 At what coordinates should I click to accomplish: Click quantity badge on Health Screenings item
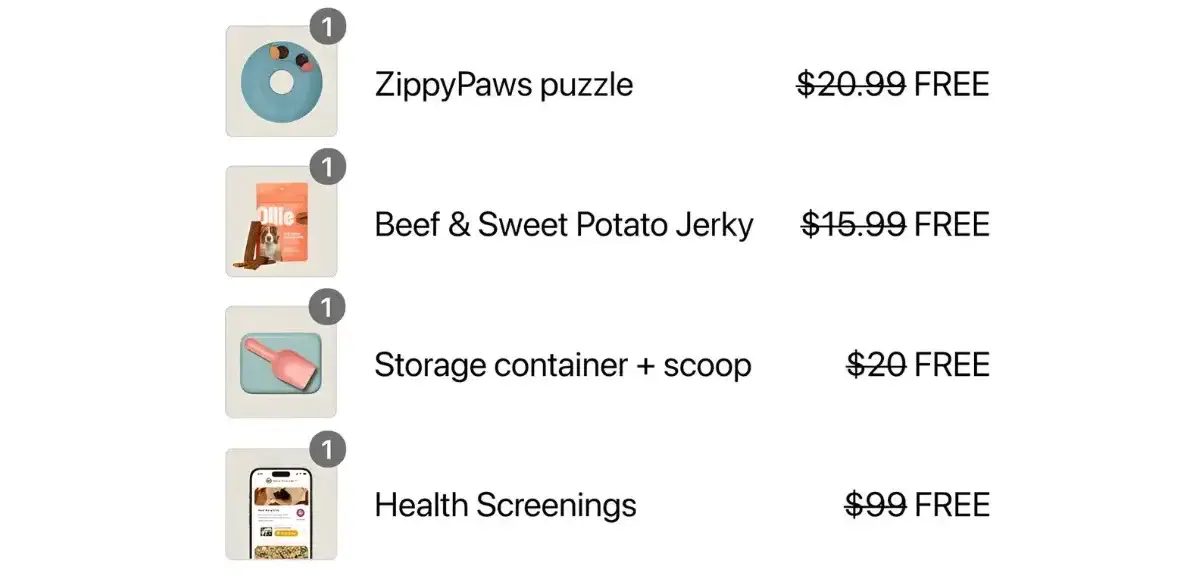coord(327,450)
